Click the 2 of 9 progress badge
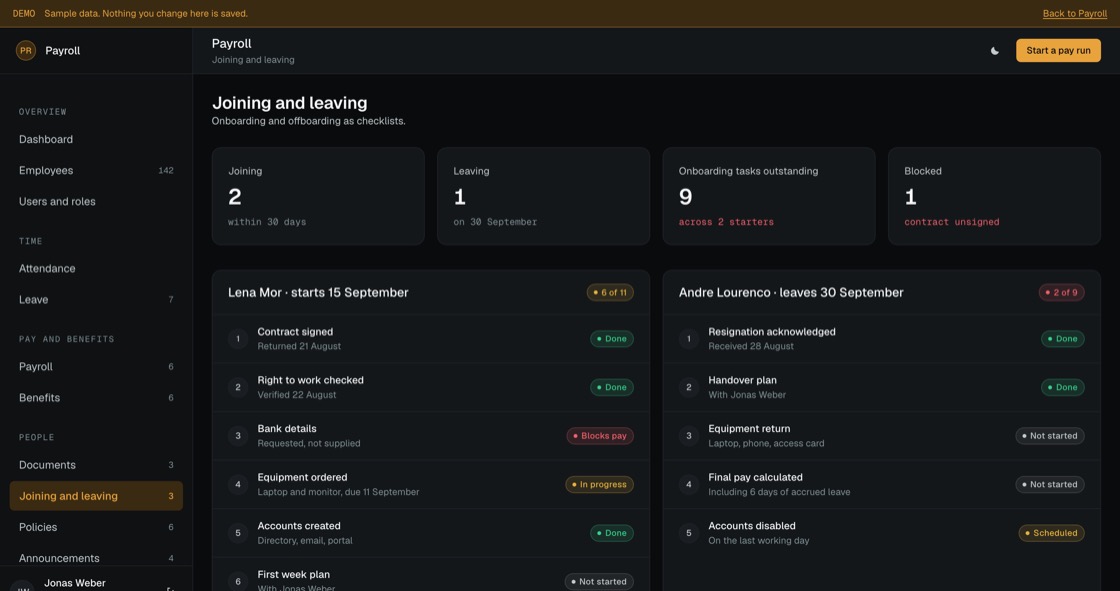 [1061, 292]
